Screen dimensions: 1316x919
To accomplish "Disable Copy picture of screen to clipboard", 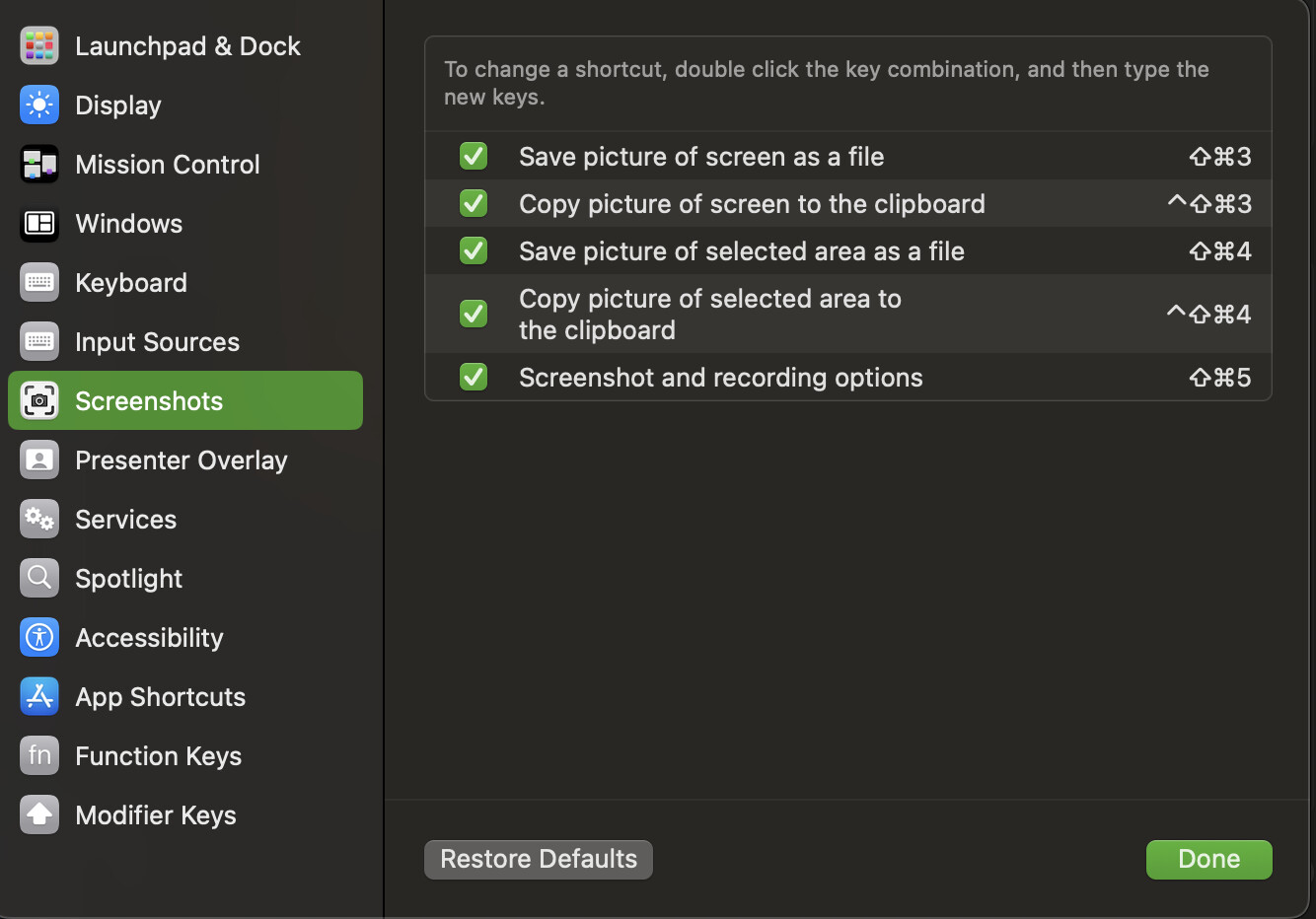I will pos(474,203).
